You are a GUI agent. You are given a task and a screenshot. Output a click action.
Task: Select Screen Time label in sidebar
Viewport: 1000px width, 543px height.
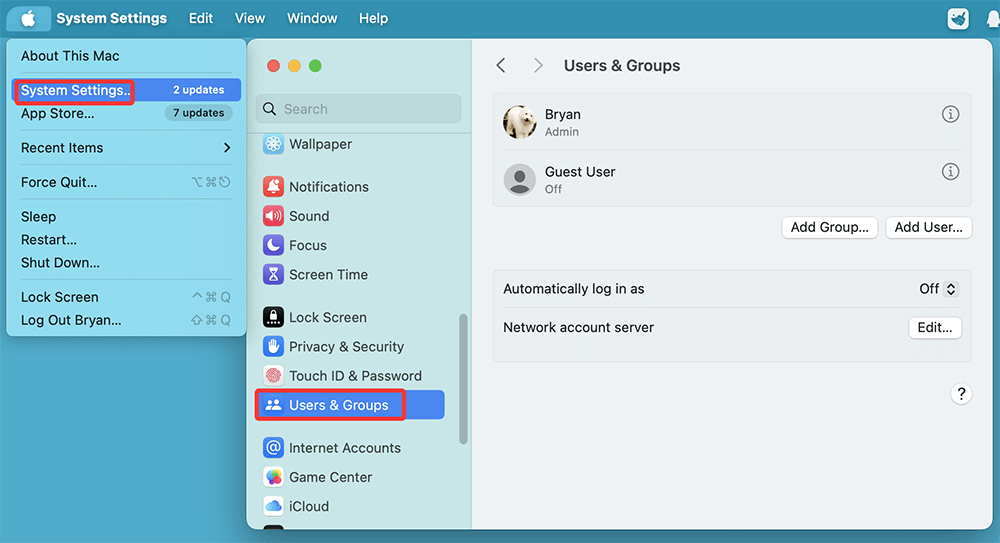click(x=328, y=275)
